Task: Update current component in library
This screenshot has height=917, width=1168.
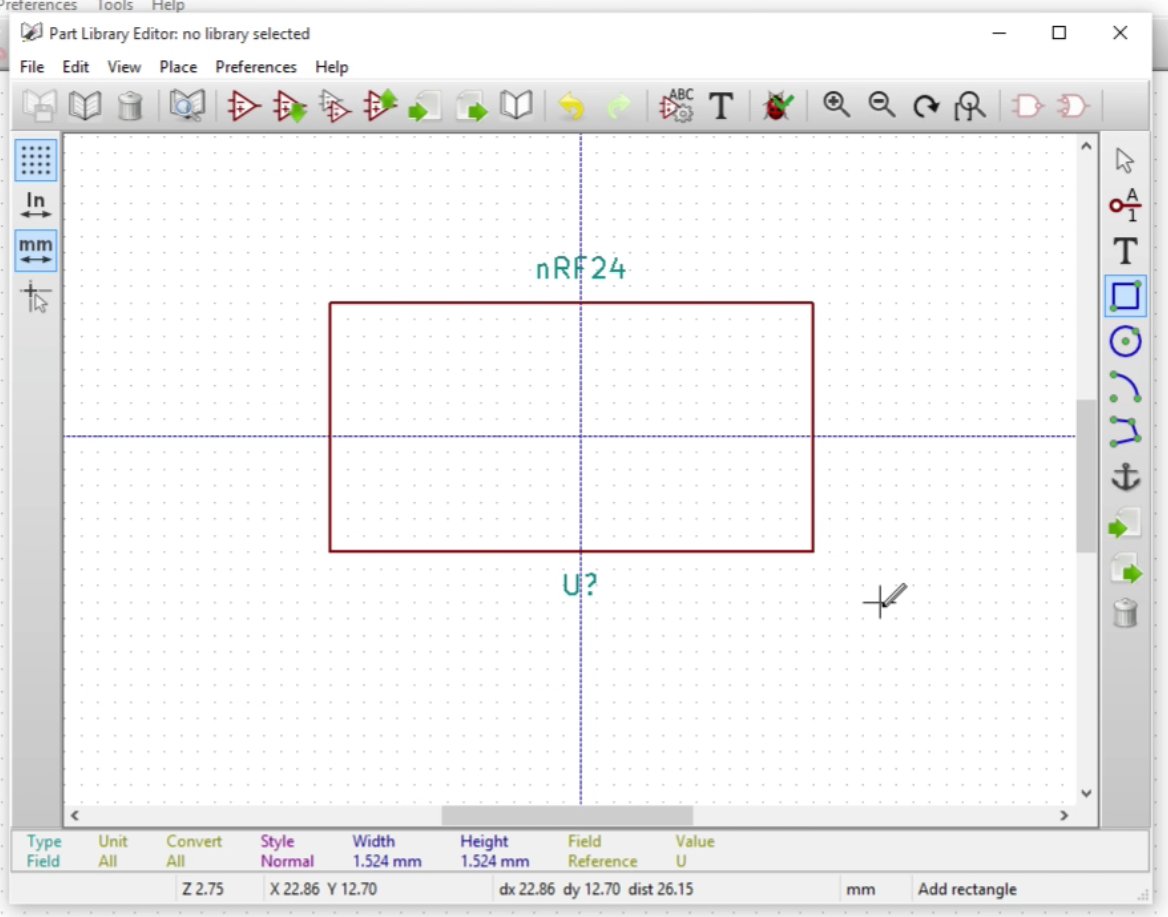Action: point(380,106)
